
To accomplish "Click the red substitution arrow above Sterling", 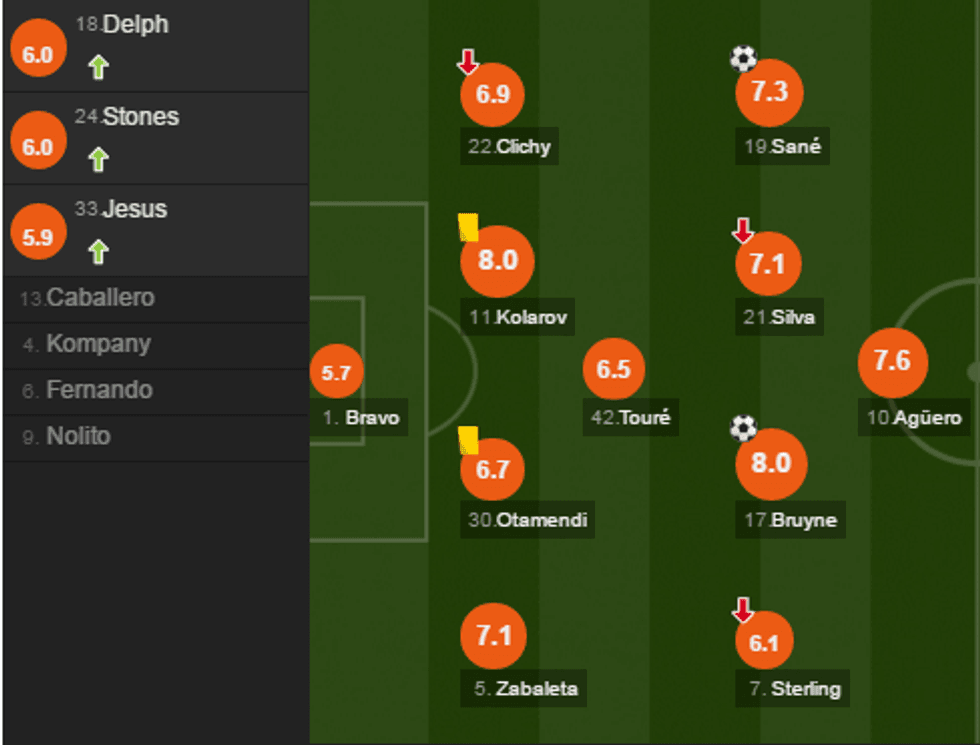I will tap(742, 609).
